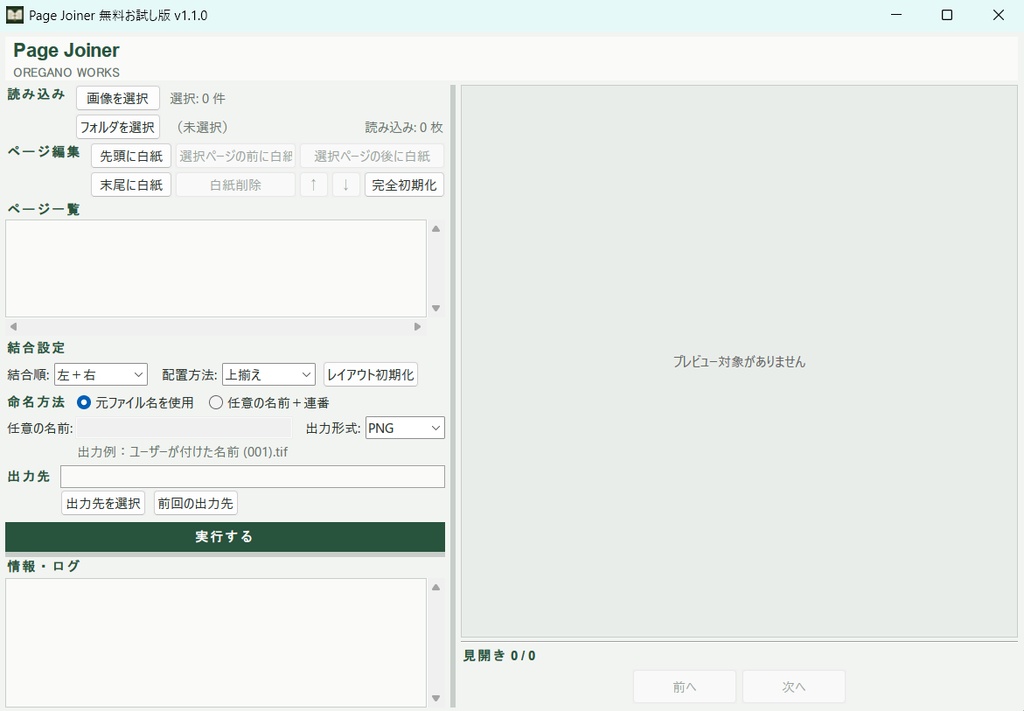The image size is (1024, 711).
Task: Click 完全初期化 button
Action: tap(404, 185)
